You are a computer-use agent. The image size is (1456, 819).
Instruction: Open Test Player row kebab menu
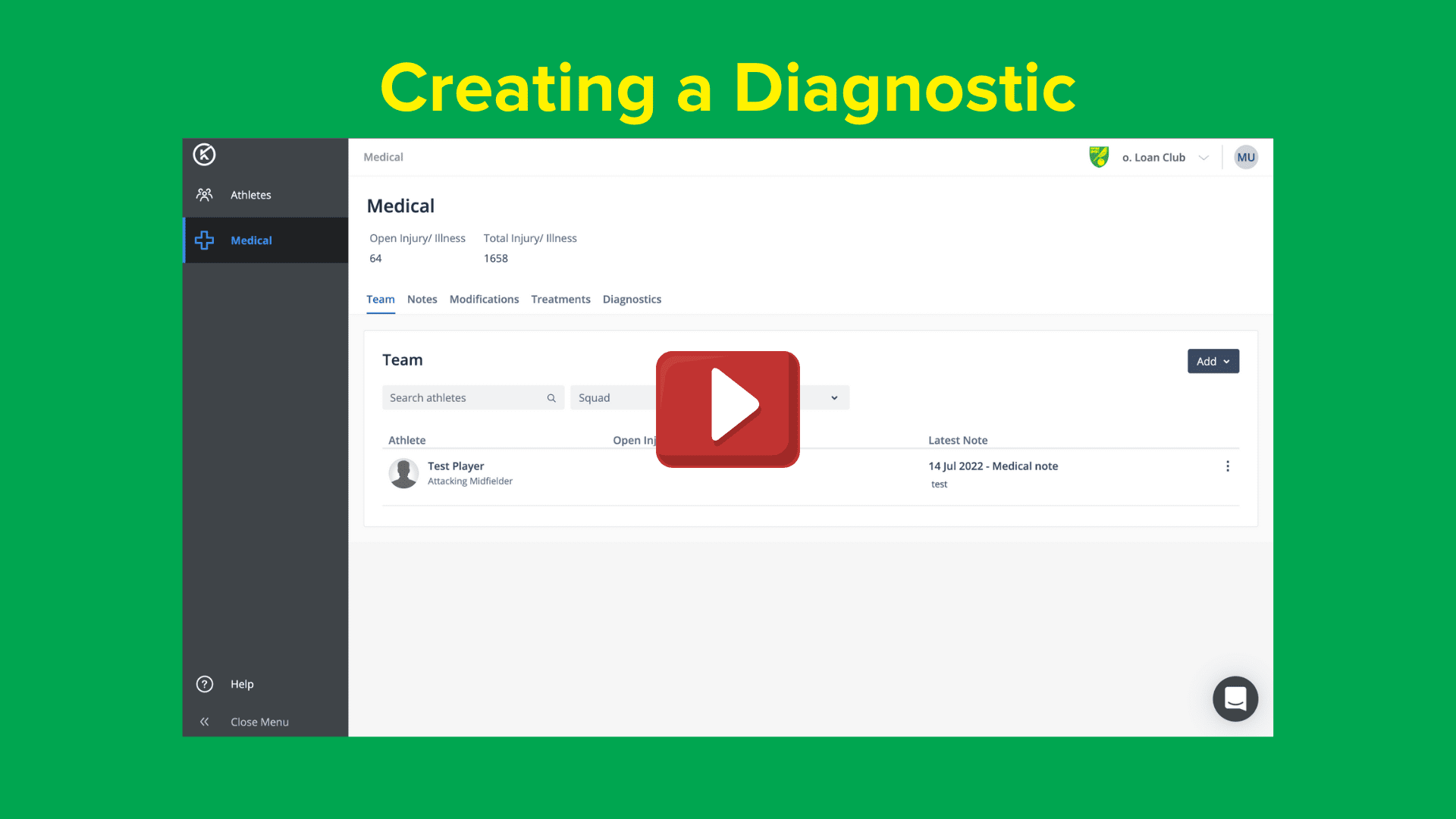1228,466
